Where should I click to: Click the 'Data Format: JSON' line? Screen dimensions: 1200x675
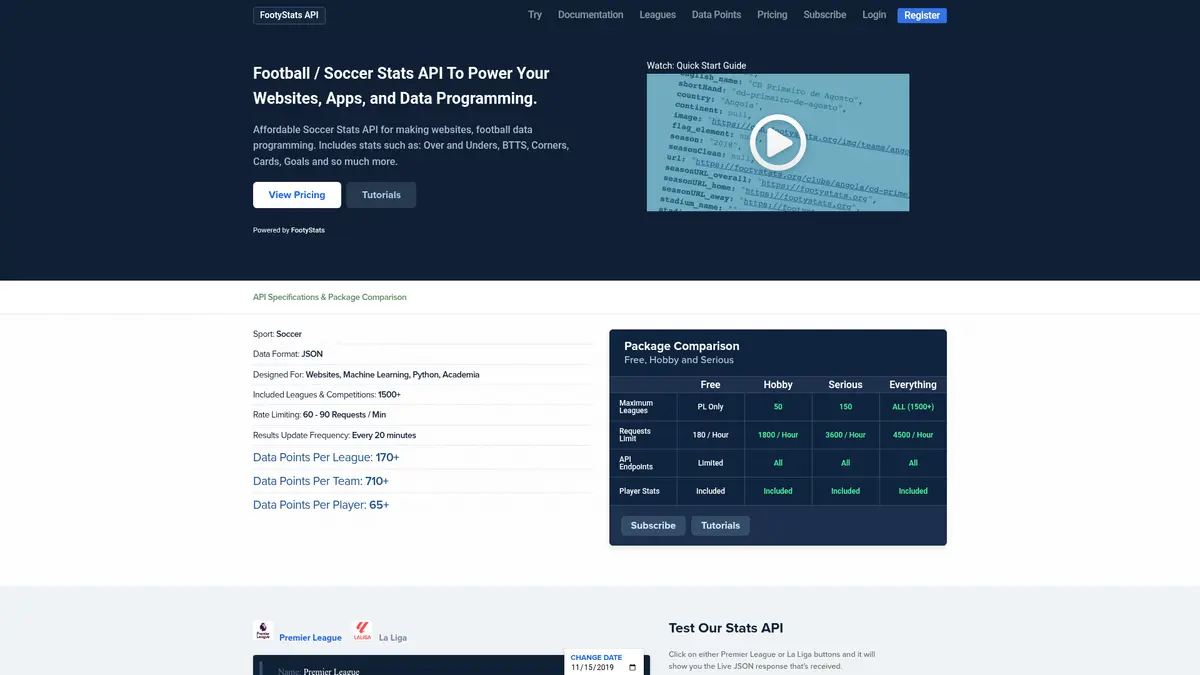(288, 354)
